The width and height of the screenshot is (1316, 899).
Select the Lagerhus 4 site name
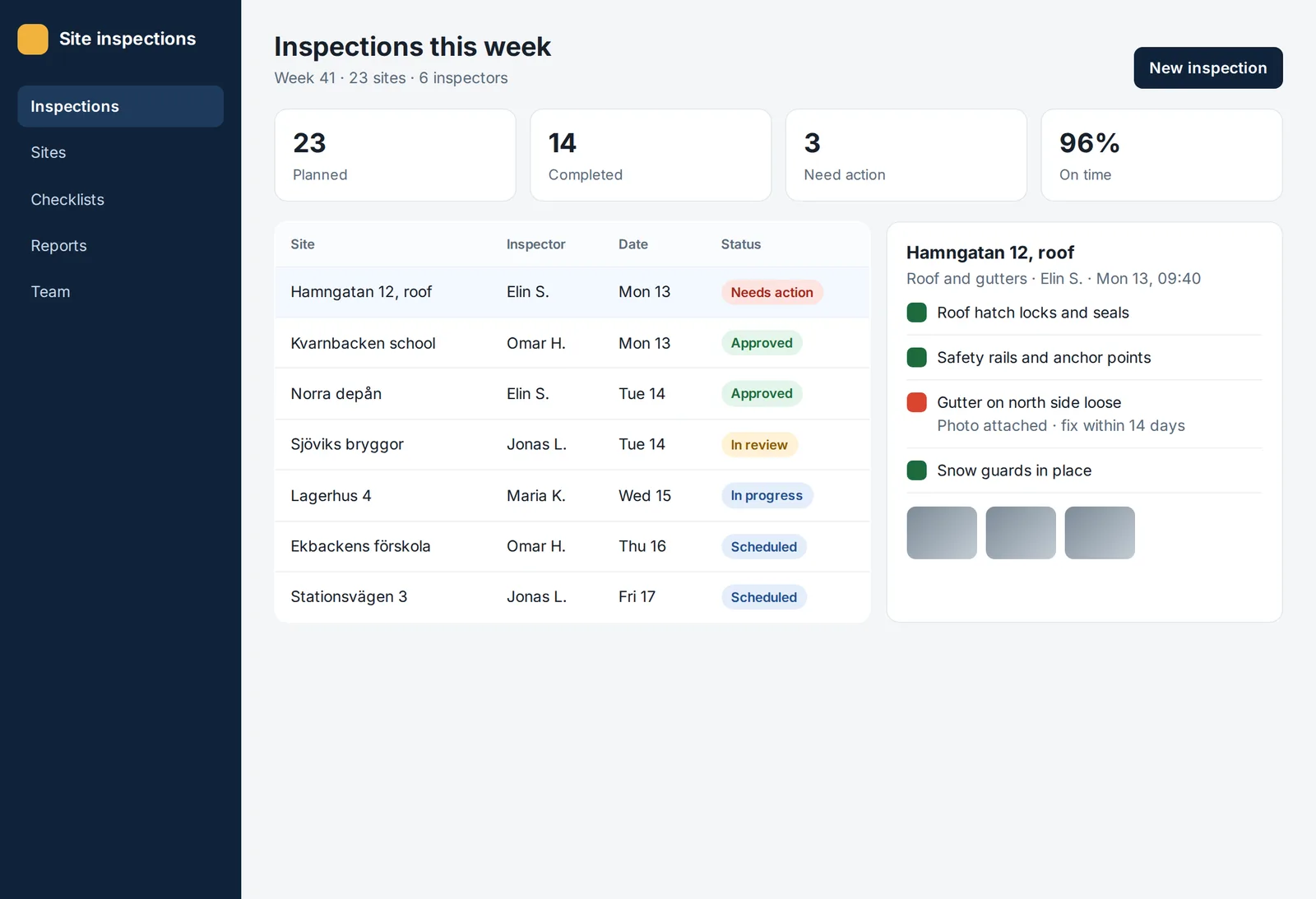(331, 495)
